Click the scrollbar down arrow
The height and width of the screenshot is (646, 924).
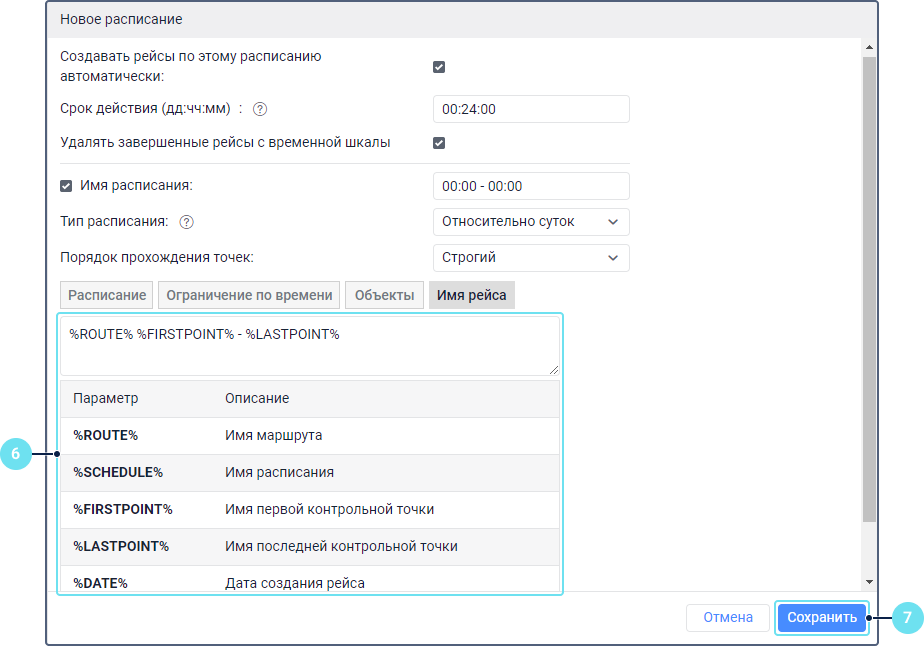868,582
